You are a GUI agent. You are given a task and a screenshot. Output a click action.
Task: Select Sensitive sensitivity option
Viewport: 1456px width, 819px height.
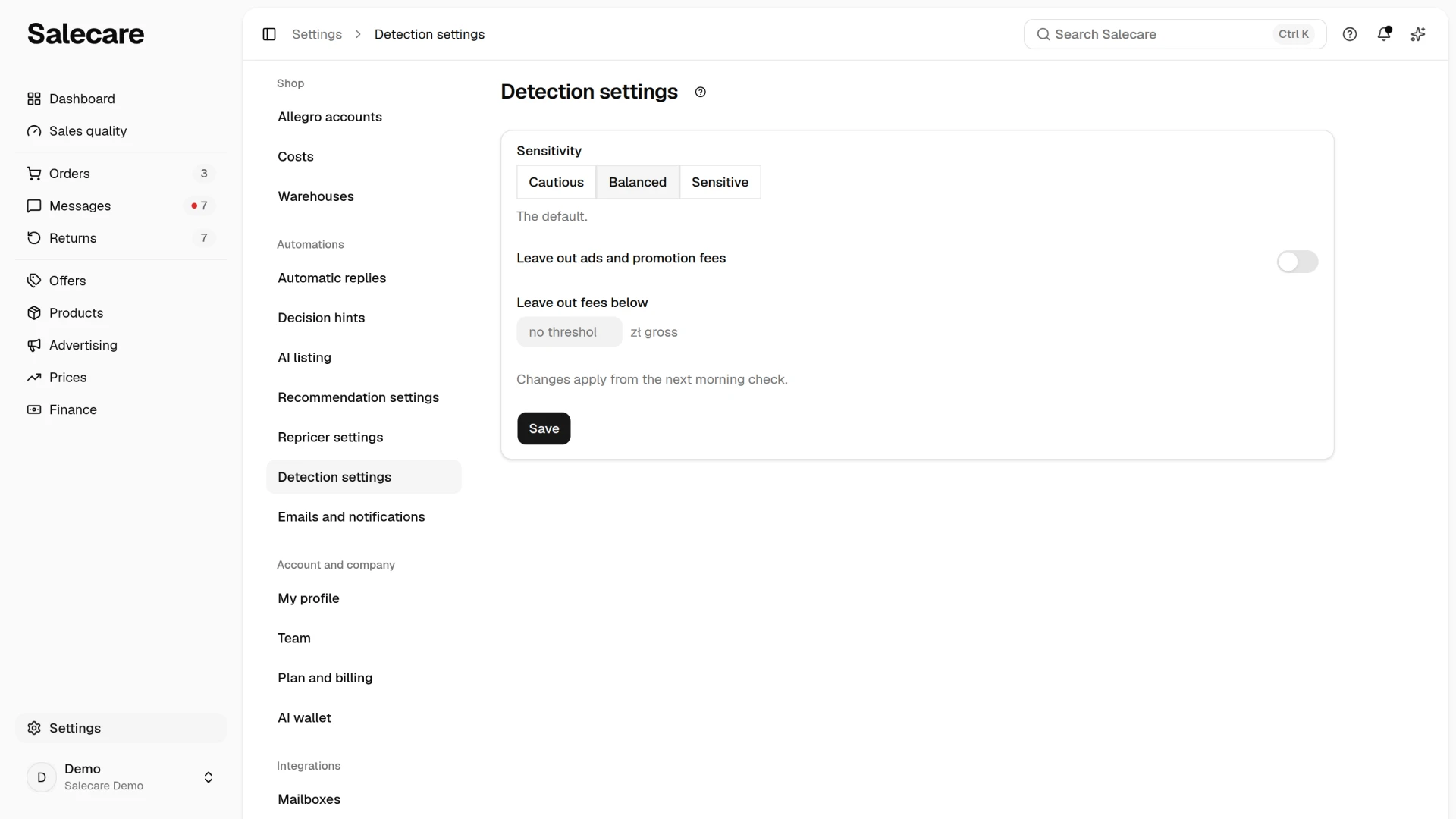(720, 182)
